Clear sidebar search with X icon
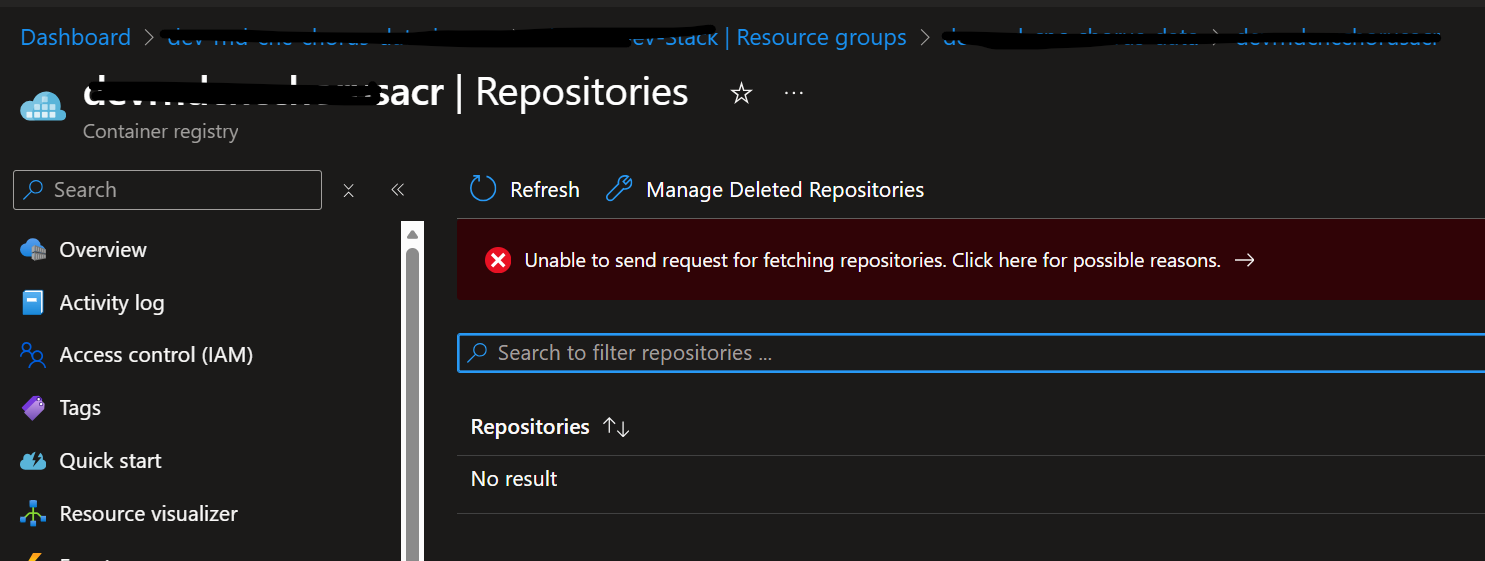1485x561 pixels. 348,190
